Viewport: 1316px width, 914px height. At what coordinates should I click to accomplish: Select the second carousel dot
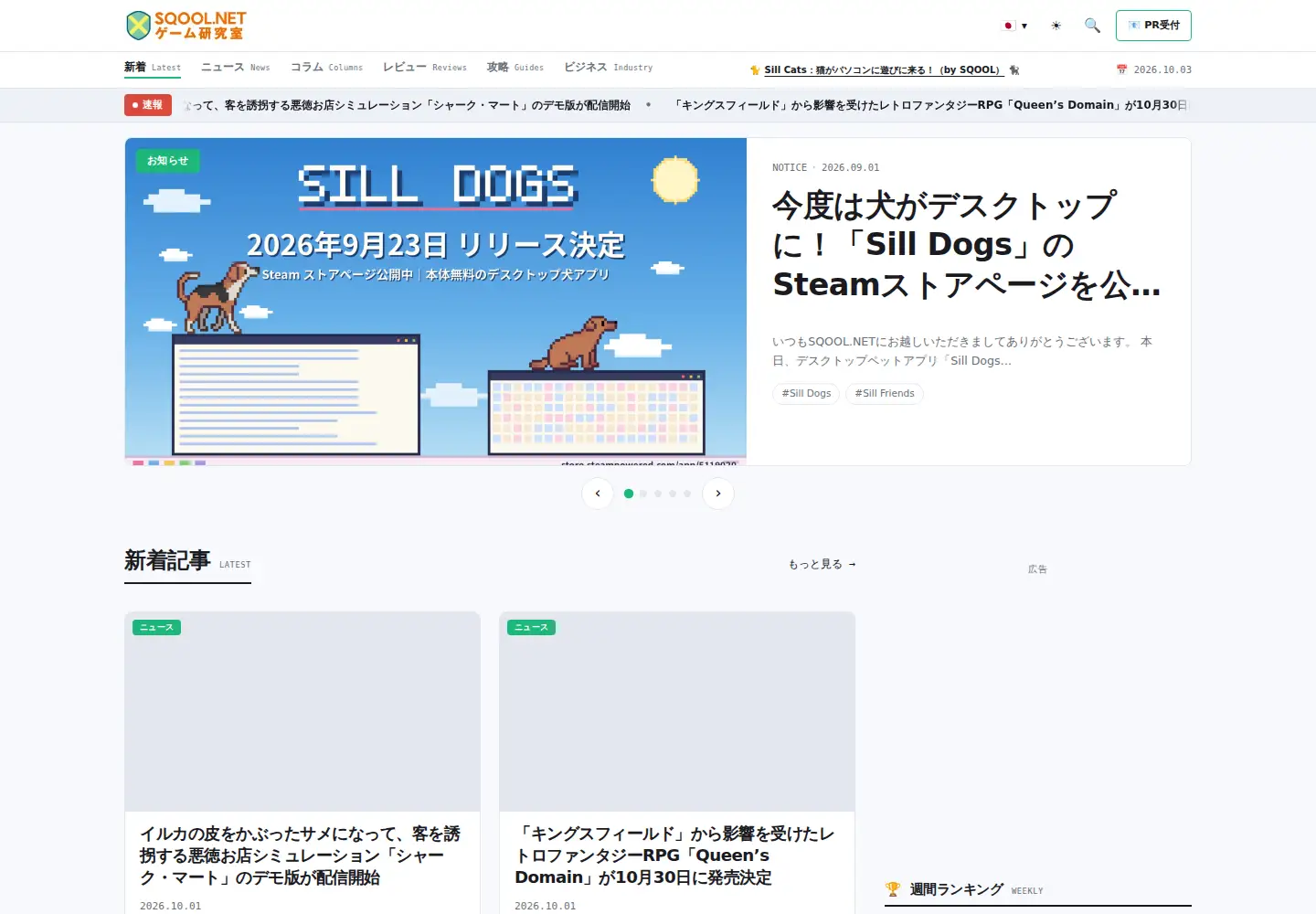coord(643,494)
